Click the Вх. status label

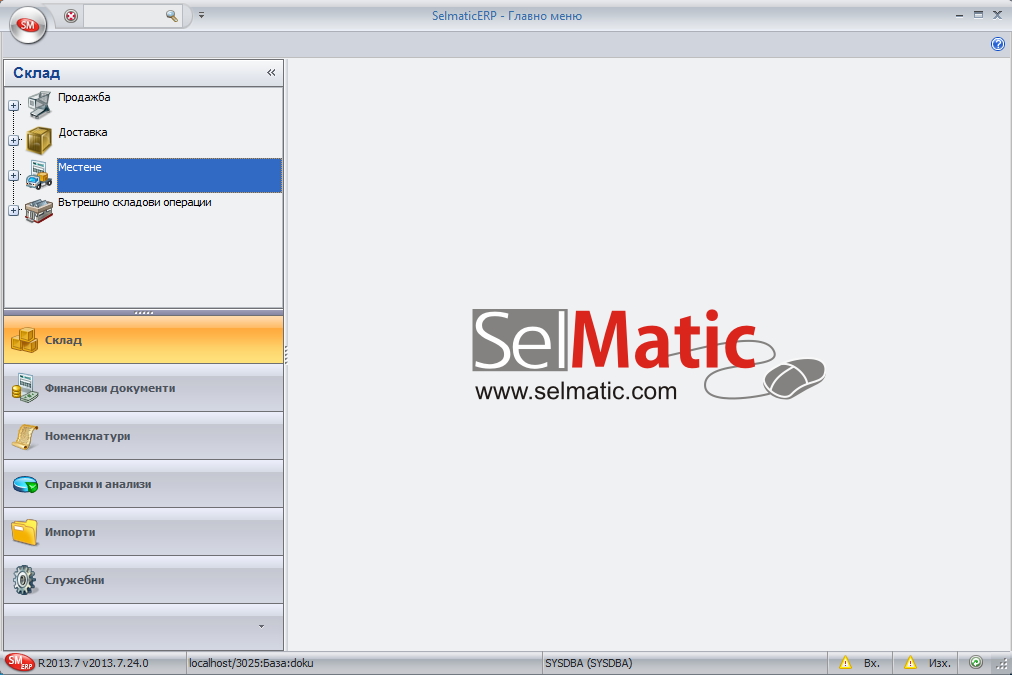[x=871, y=663]
